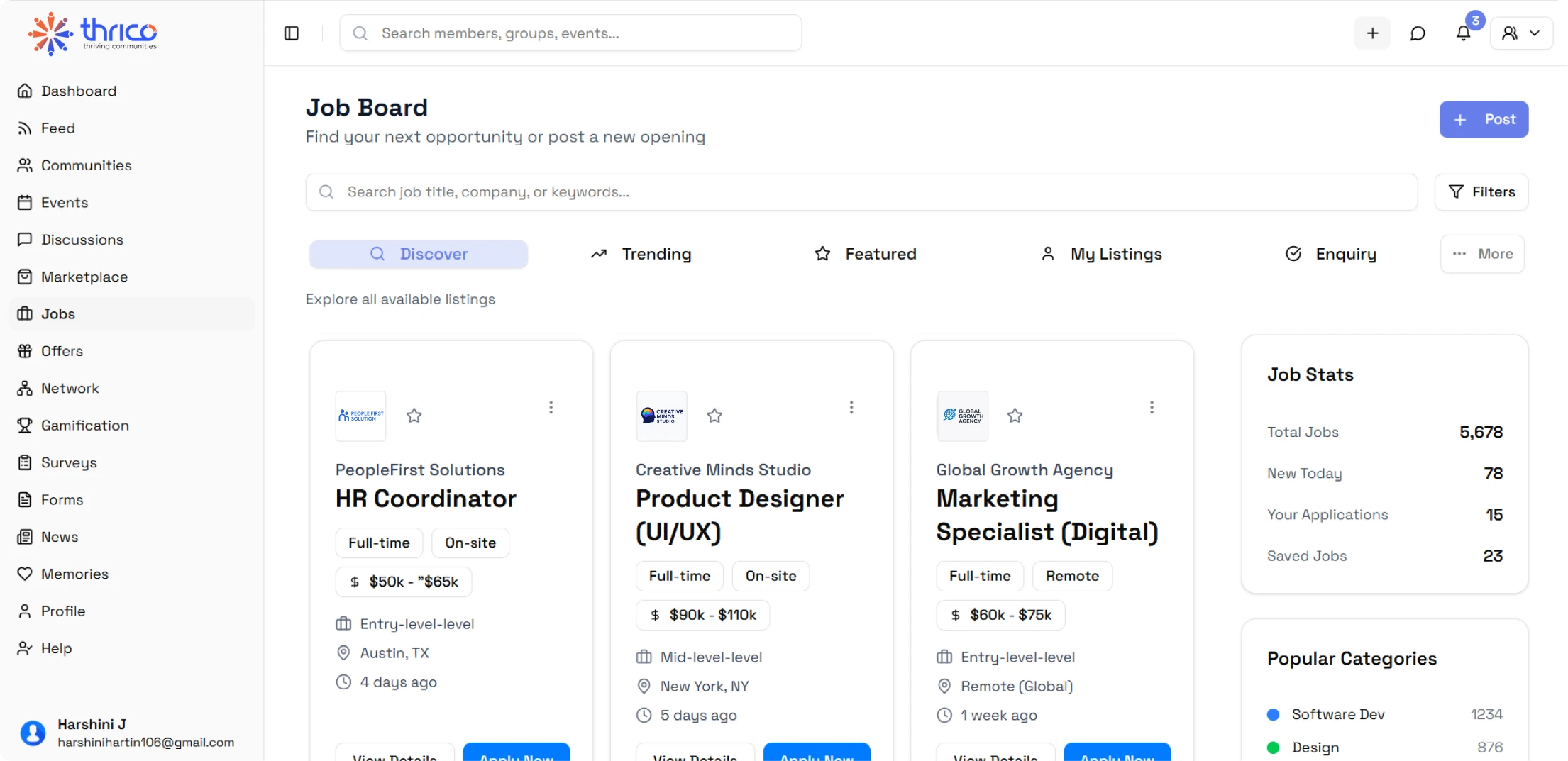
Task: Click the Harshini J profile avatar
Action: coord(33,733)
